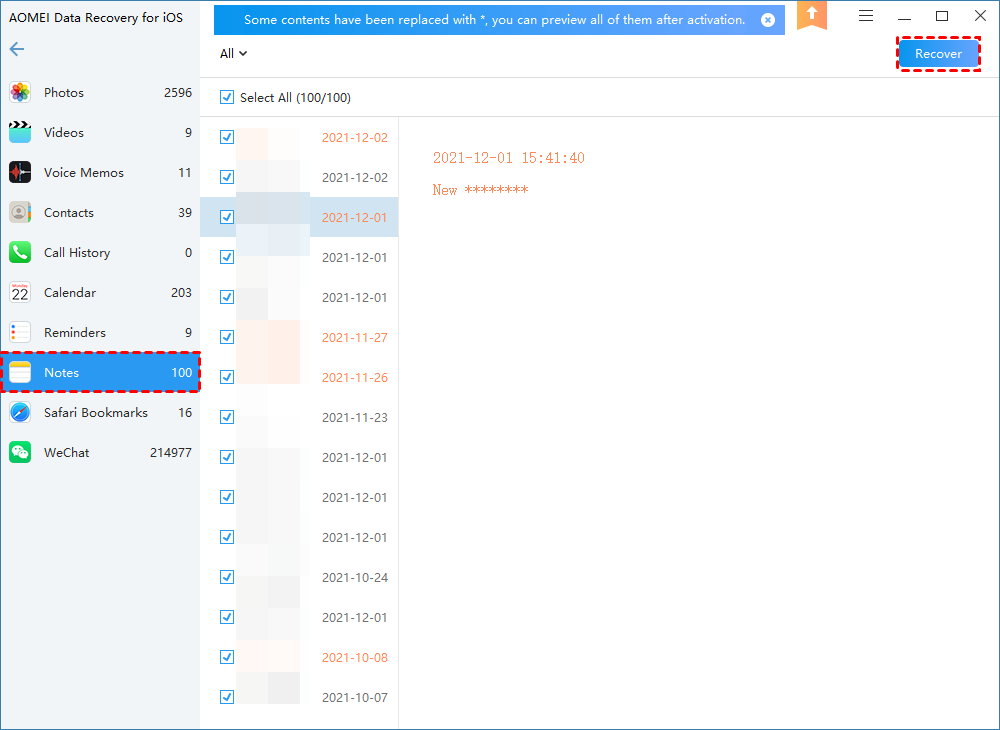Dismiss the activation notice banner
The width and height of the screenshot is (1000, 730).
[x=767, y=20]
